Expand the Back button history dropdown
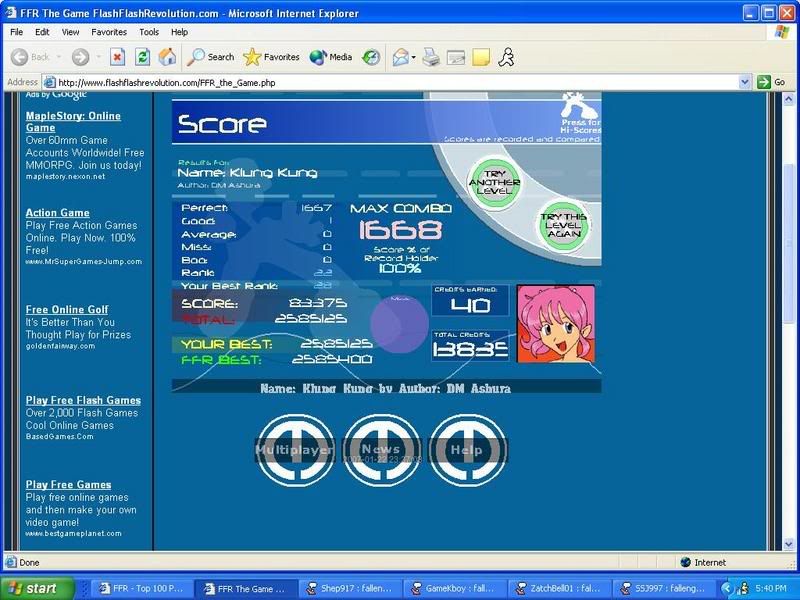Viewport: 800px width, 600px height. (x=59, y=57)
